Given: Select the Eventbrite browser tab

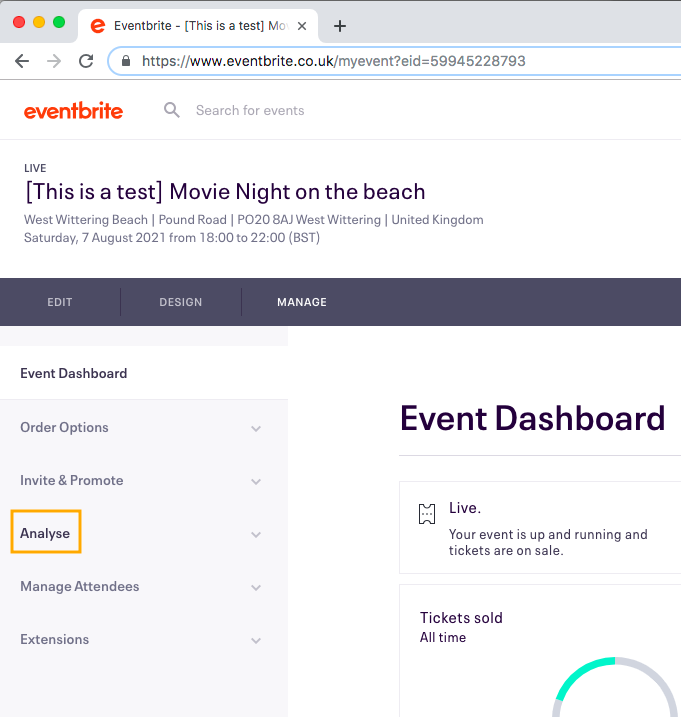Looking at the screenshot, I should click(198, 26).
